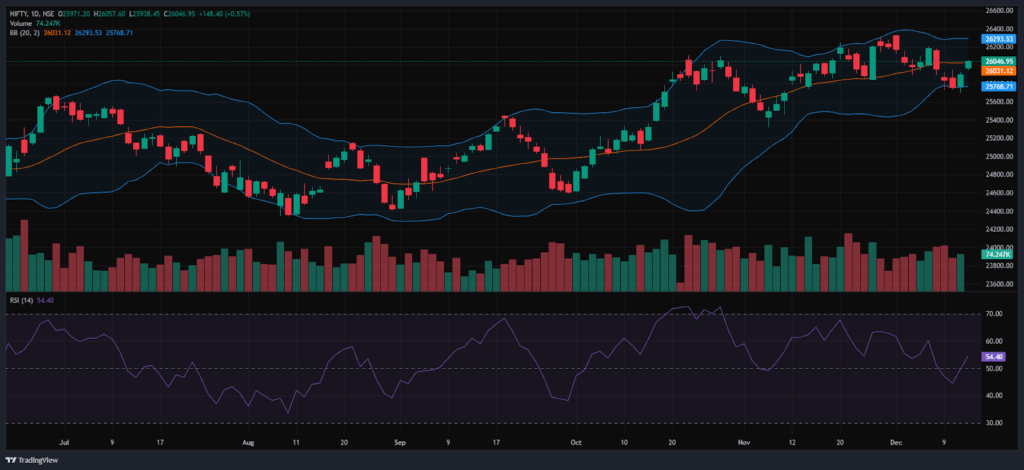Click the 30.00 level on RSI scale
1024x470 pixels.
click(x=993, y=423)
